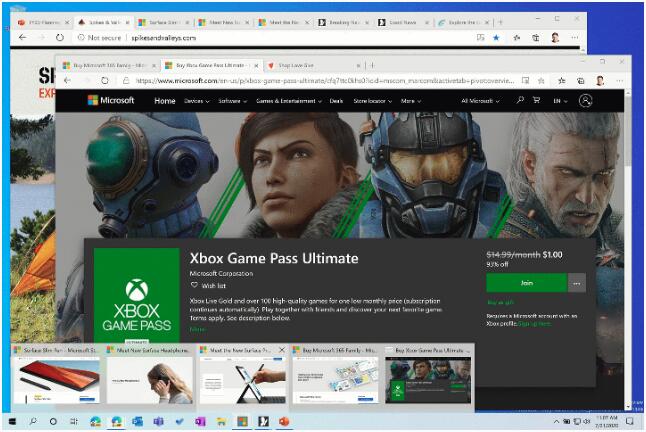Open Microsoft Store from the taskbar
This screenshot has width=646, height=432.
(x=242, y=421)
